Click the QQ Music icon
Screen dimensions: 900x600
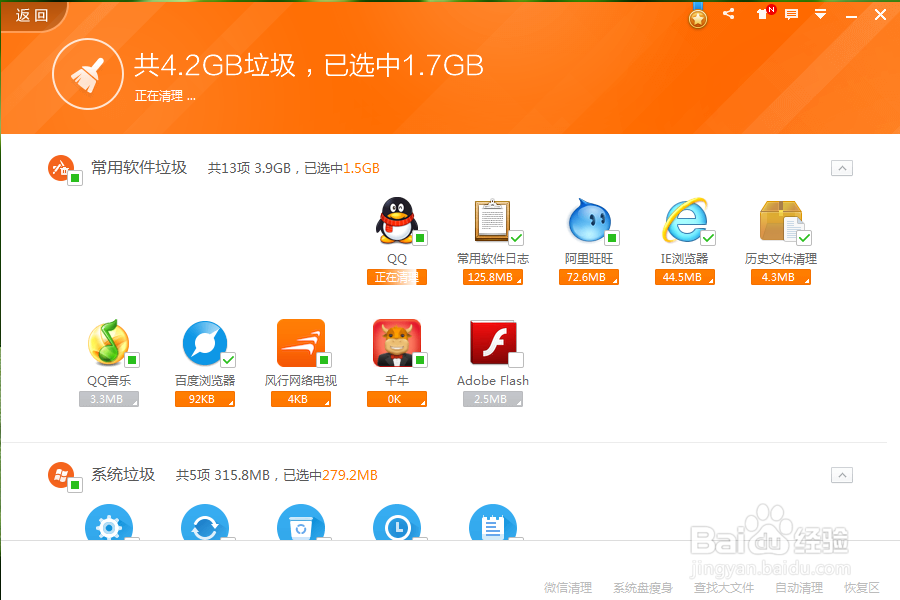(108, 342)
